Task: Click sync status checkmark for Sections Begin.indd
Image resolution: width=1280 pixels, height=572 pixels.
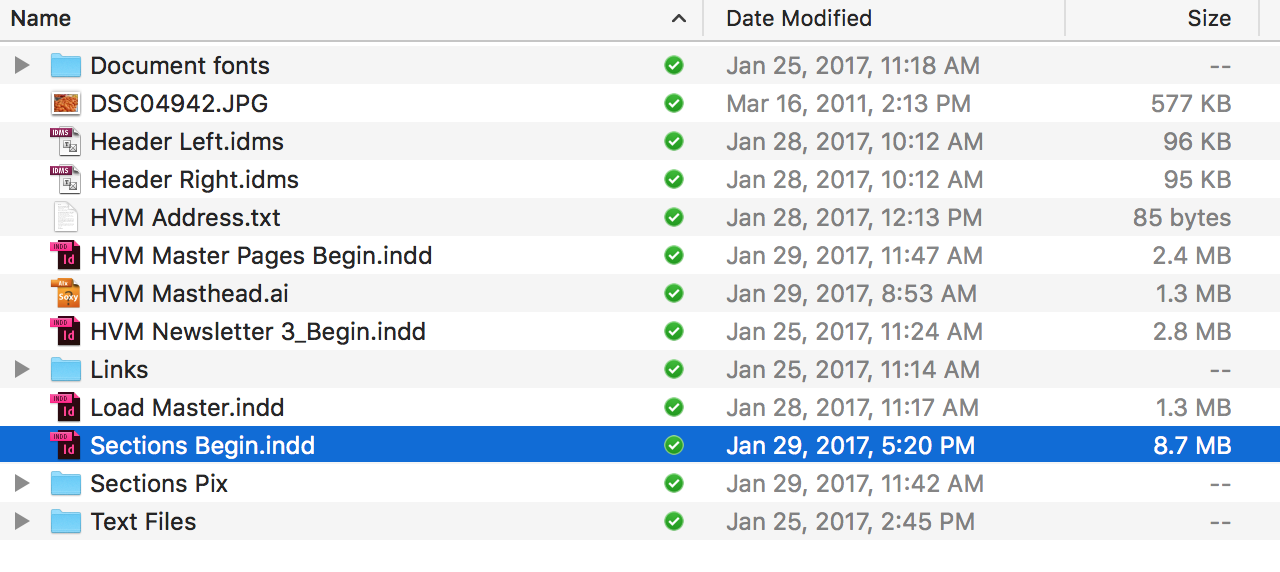Action: (x=674, y=446)
